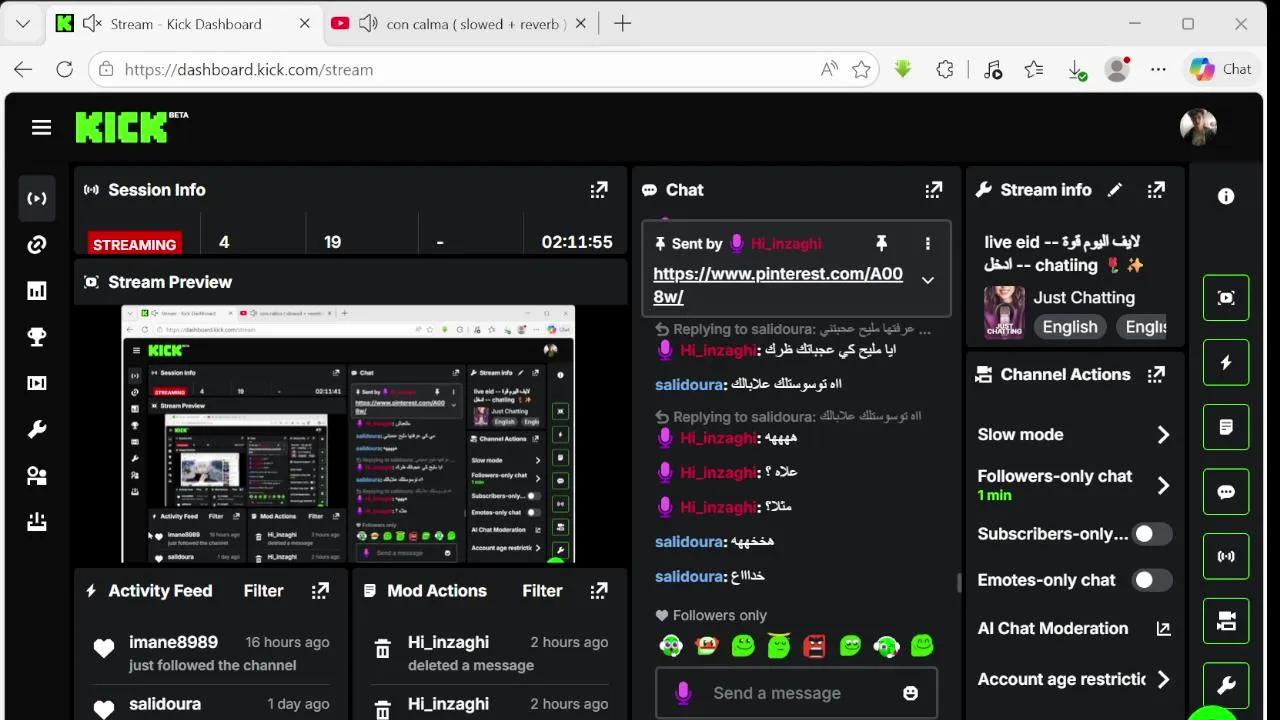Open the bar chart analytics sidebar icon
The height and width of the screenshot is (720, 1280).
37,291
